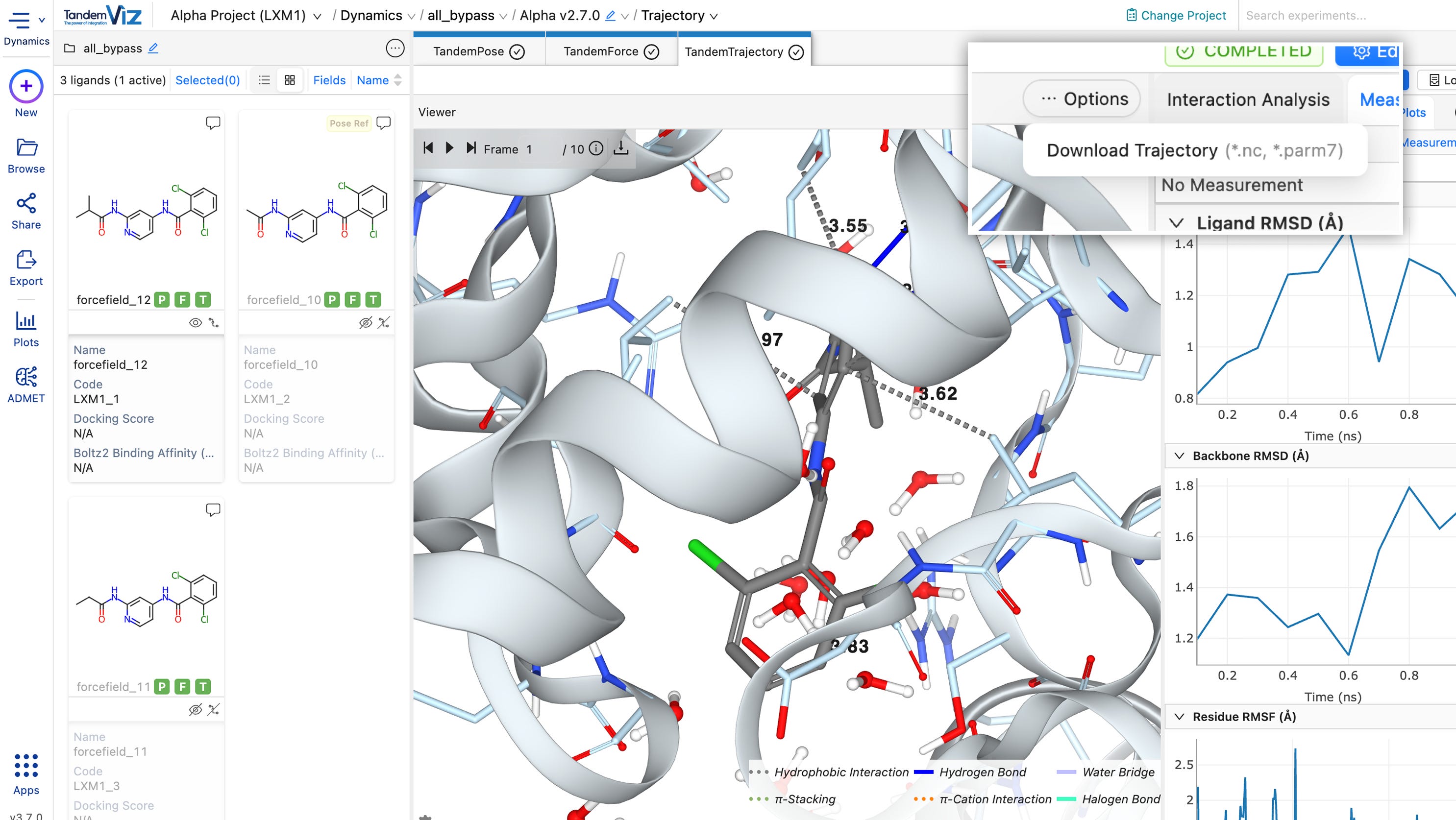Switch ligand list to grid view
The width and height of the screenshot is (1456, 820).
tap(290, 80)
